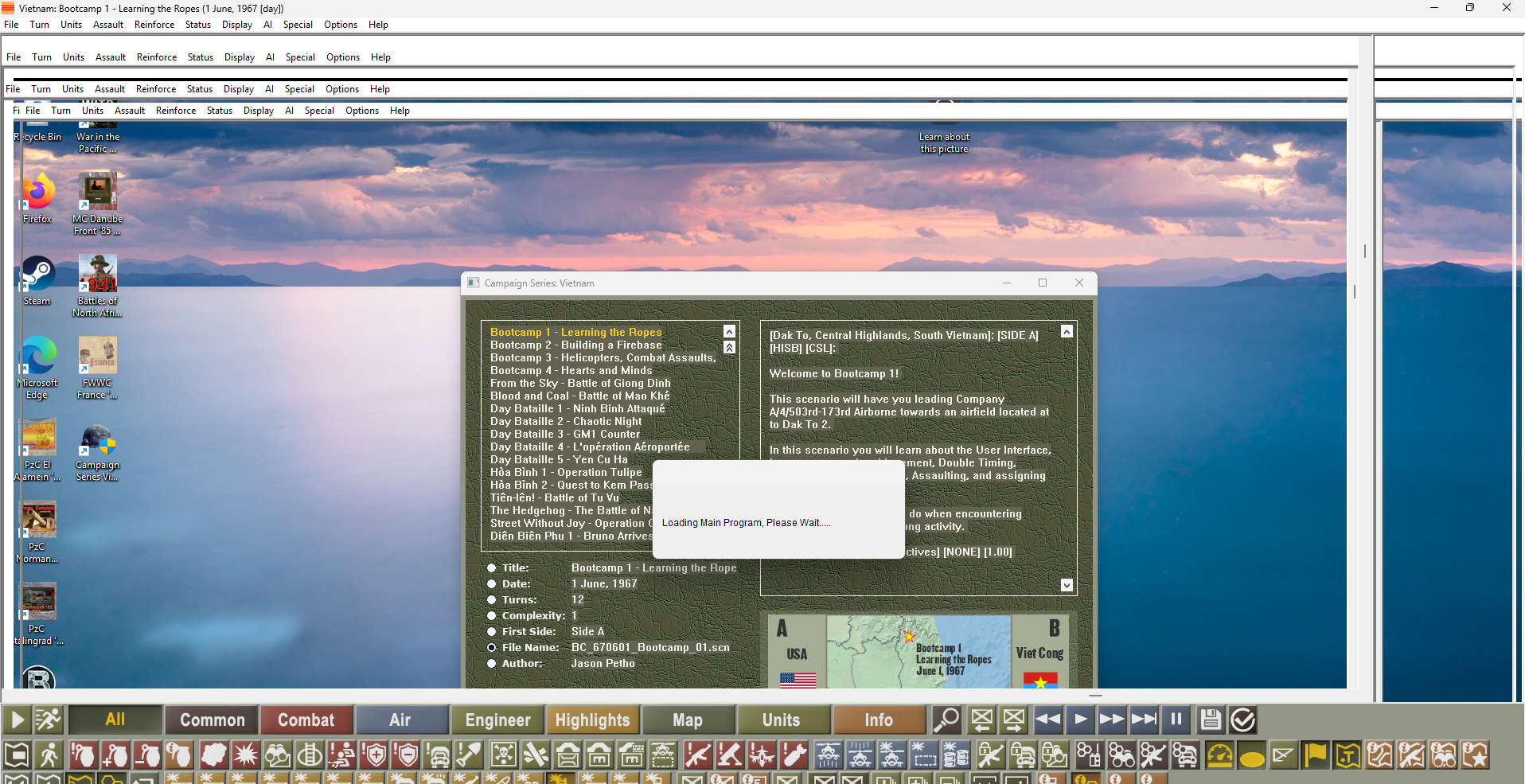Screen dimensions: 1525x784
Task: Toggle the Combat toolbar filter
Action: 306,720
